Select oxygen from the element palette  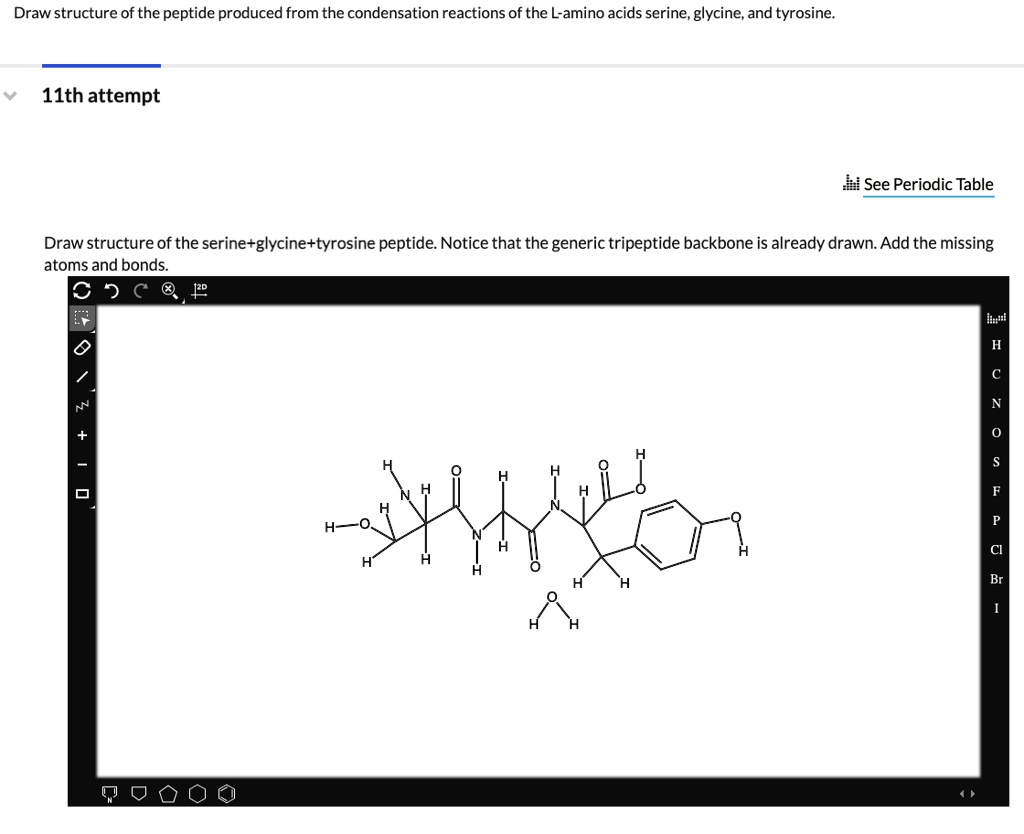[995, 432]
